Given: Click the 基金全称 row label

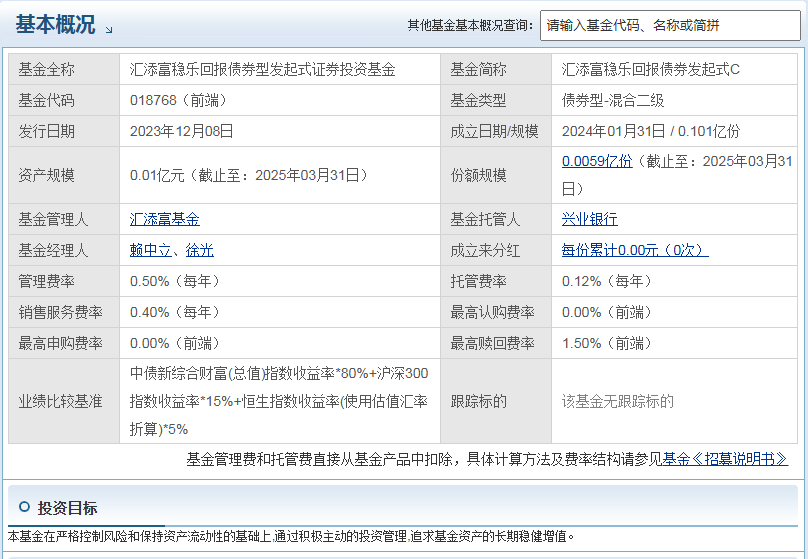Looking at the screenshot, I should pyautogui.click(x=46, y=69).
